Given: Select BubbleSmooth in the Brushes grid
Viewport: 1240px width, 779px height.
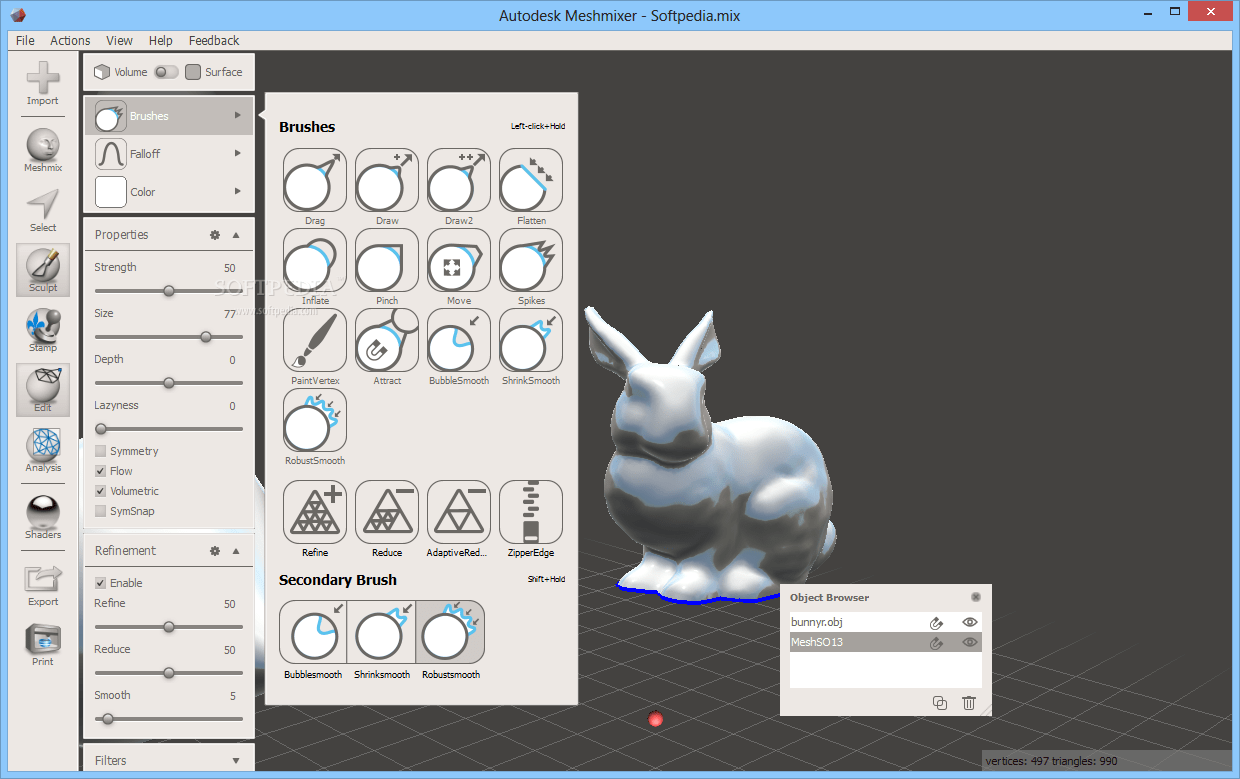Looking at the screenshot, I should point(459,340).
